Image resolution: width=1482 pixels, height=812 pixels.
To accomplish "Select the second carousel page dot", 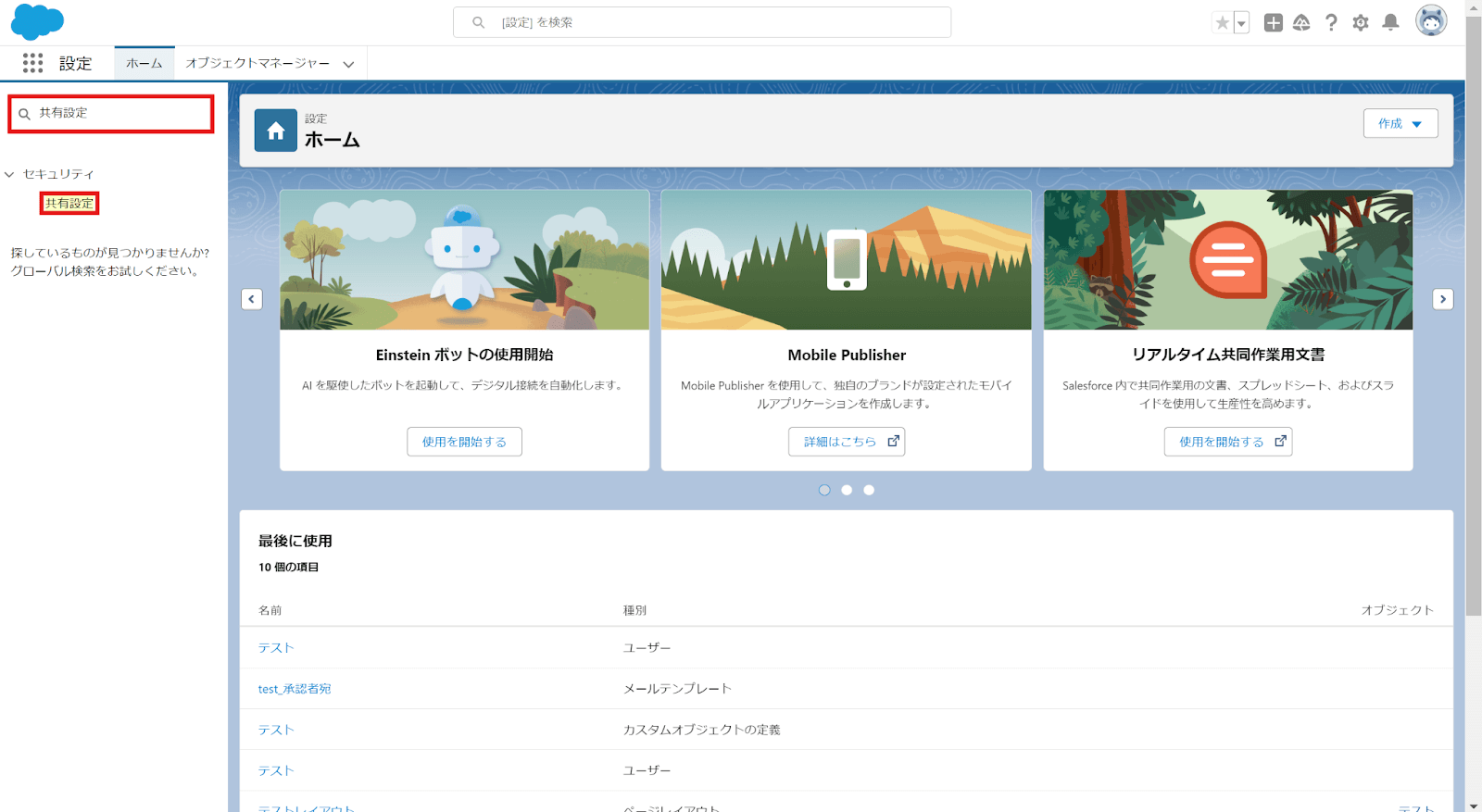I will point(847,490).
